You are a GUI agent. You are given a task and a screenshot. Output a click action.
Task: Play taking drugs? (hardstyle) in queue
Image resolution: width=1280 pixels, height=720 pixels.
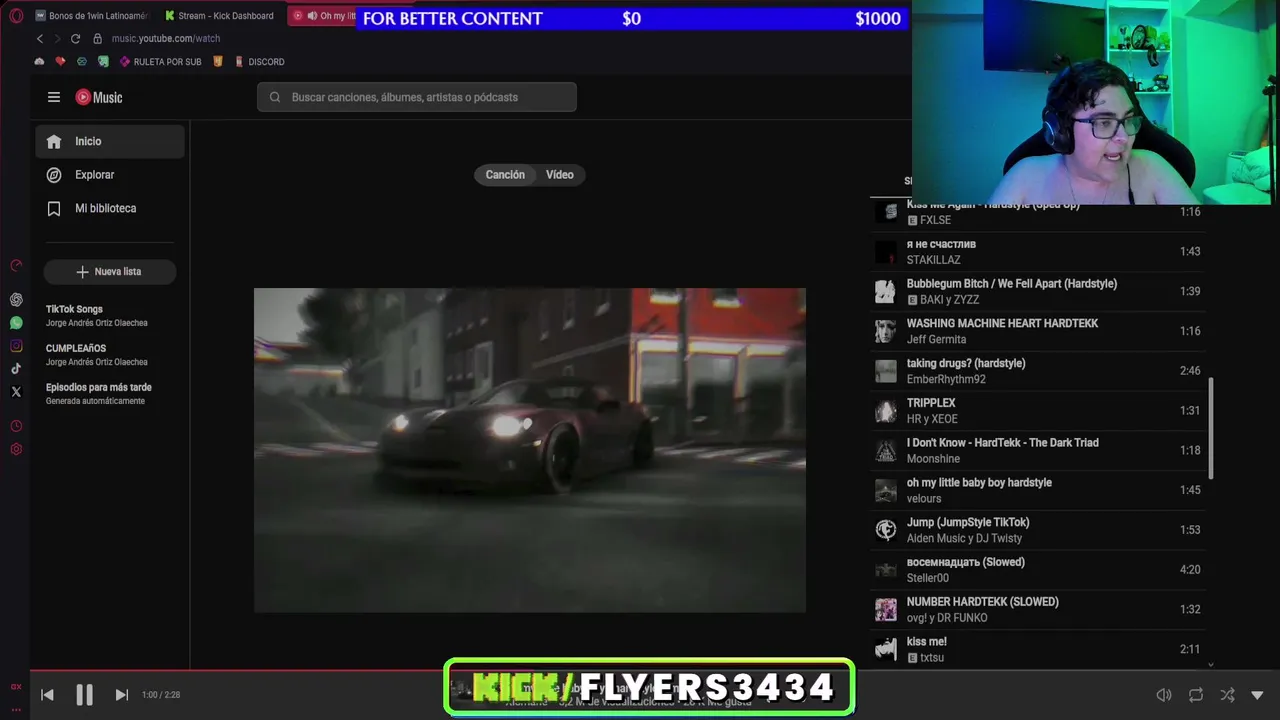(x=1038, y=371)
